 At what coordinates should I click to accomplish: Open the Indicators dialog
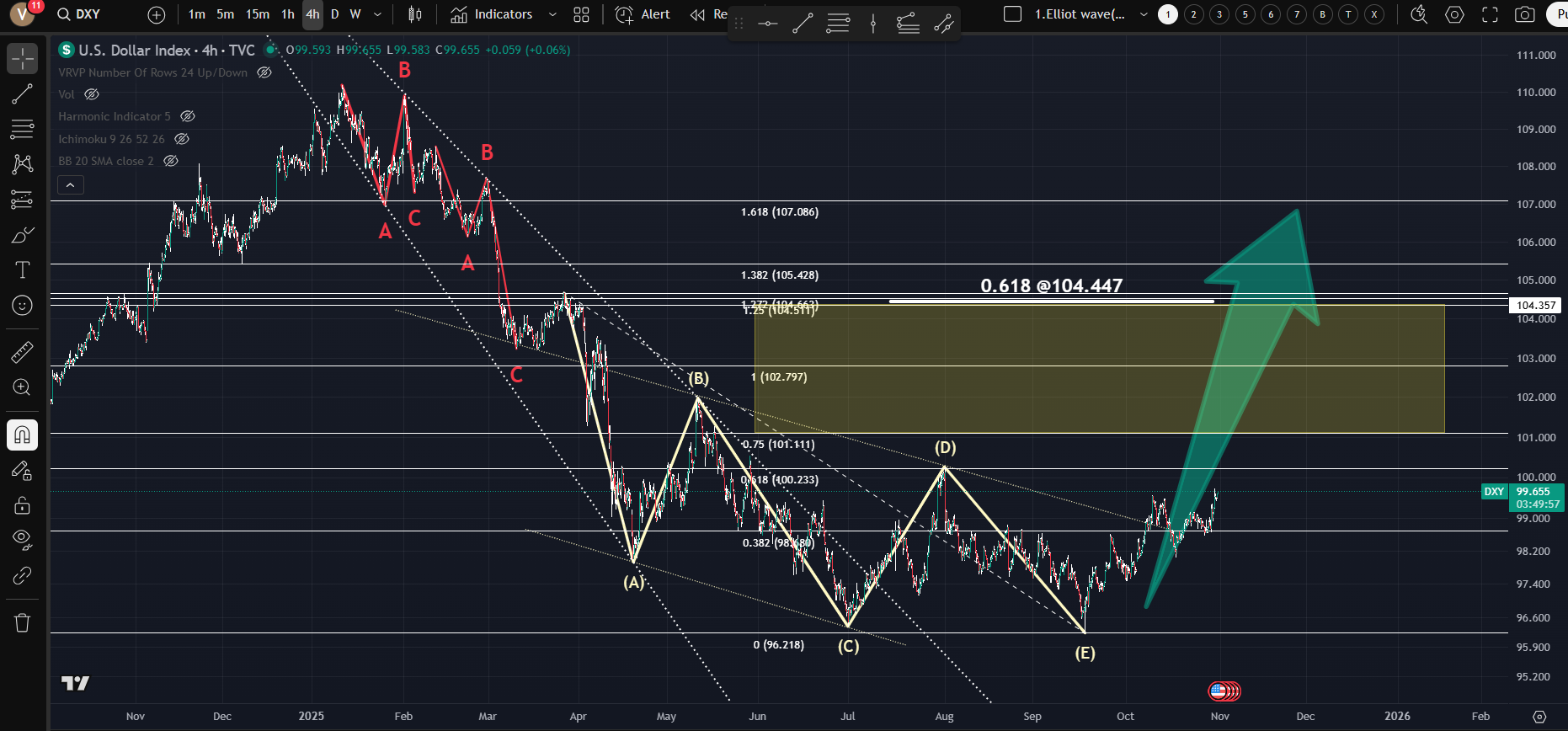[x=492, y=14]
